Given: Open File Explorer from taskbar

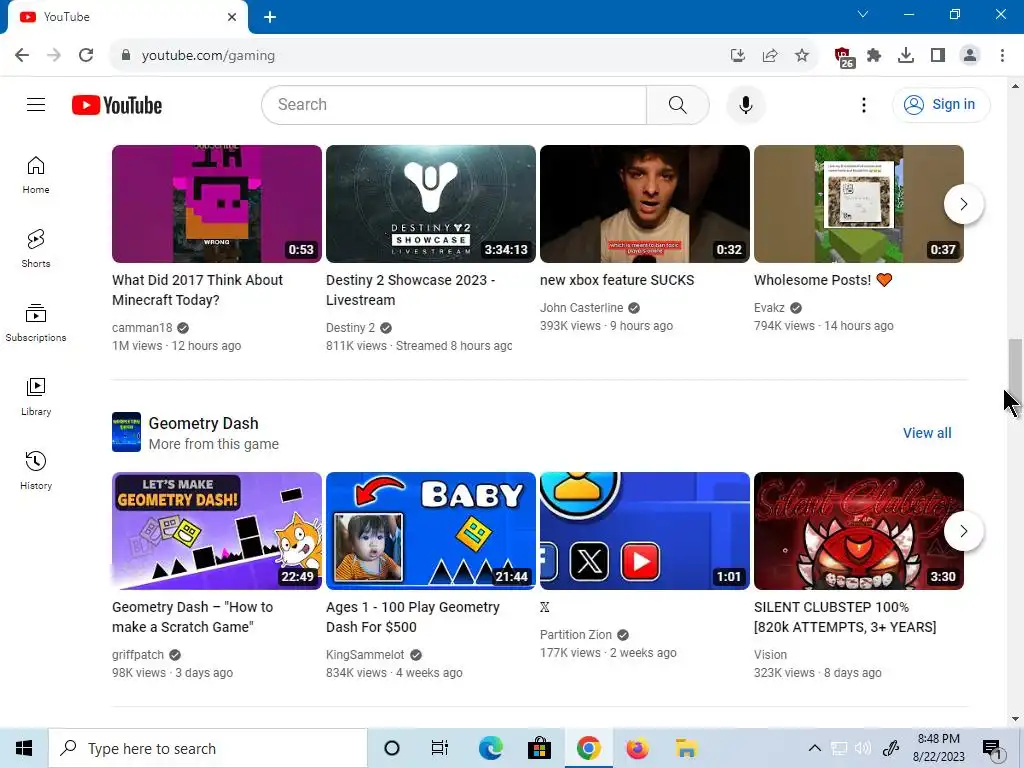Looking at the screenshot, I should click(x=686, y=748).
